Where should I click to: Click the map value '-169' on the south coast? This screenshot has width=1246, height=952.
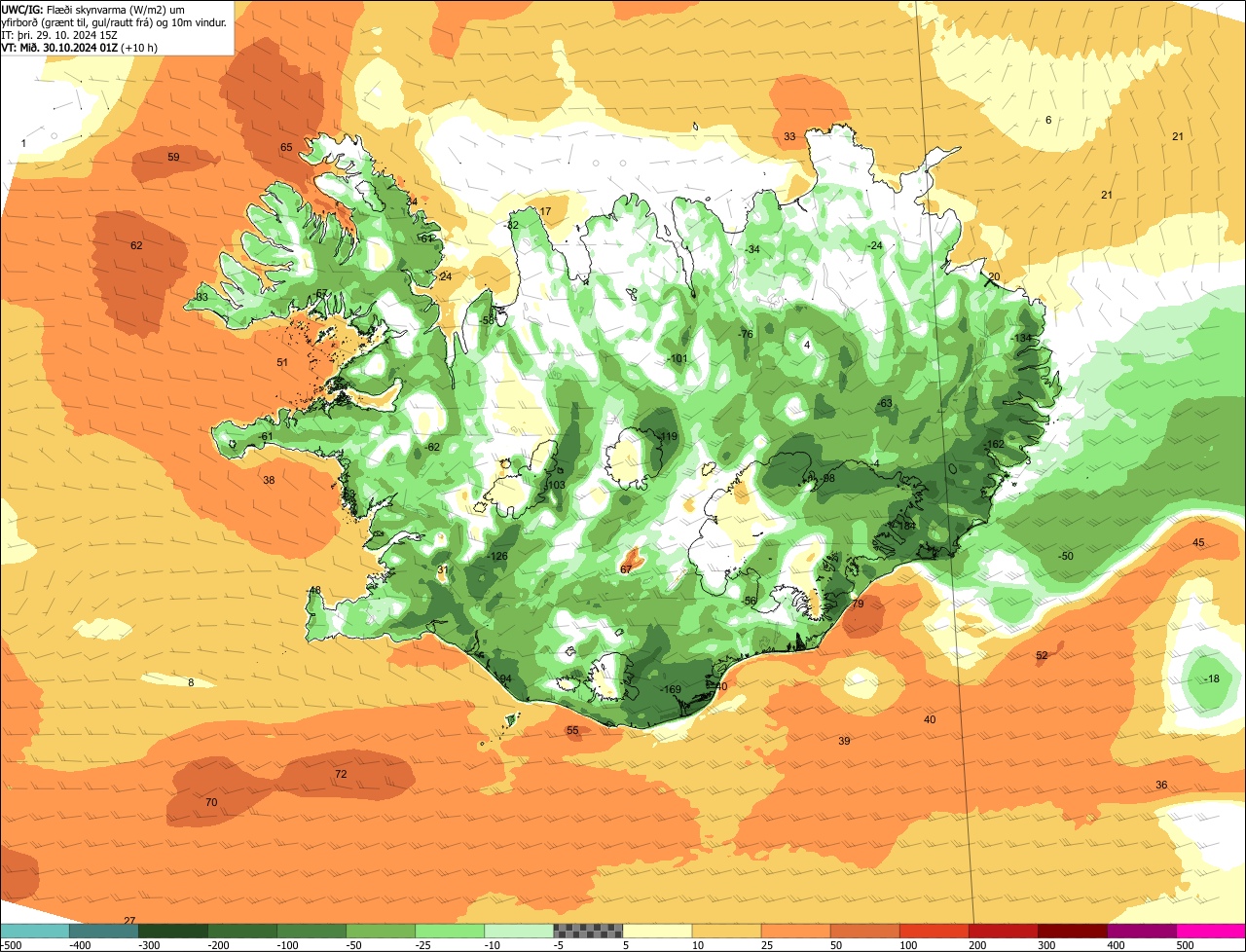[672, 690]
